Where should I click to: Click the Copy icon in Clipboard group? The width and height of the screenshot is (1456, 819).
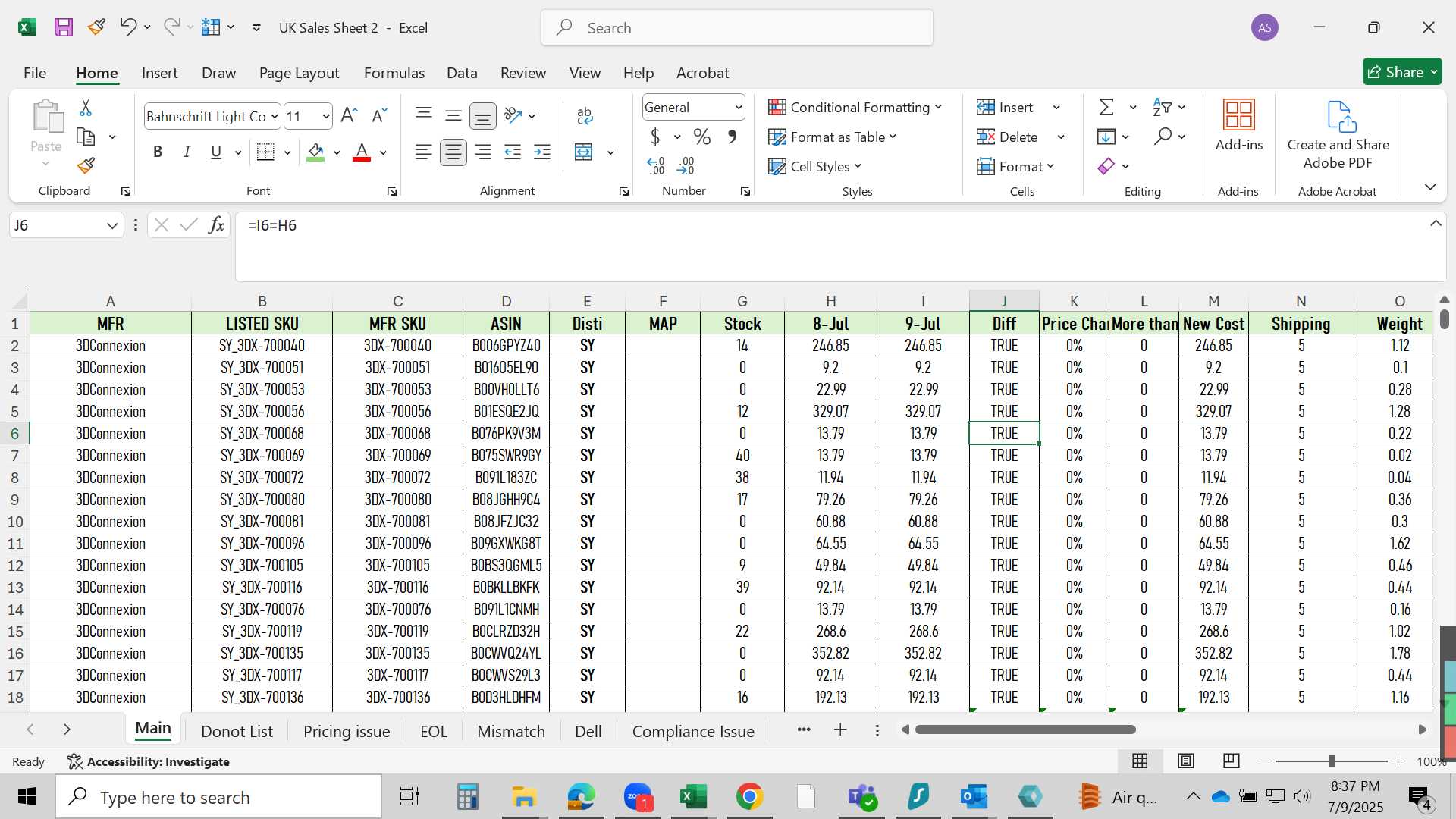[x=86, y=137]
